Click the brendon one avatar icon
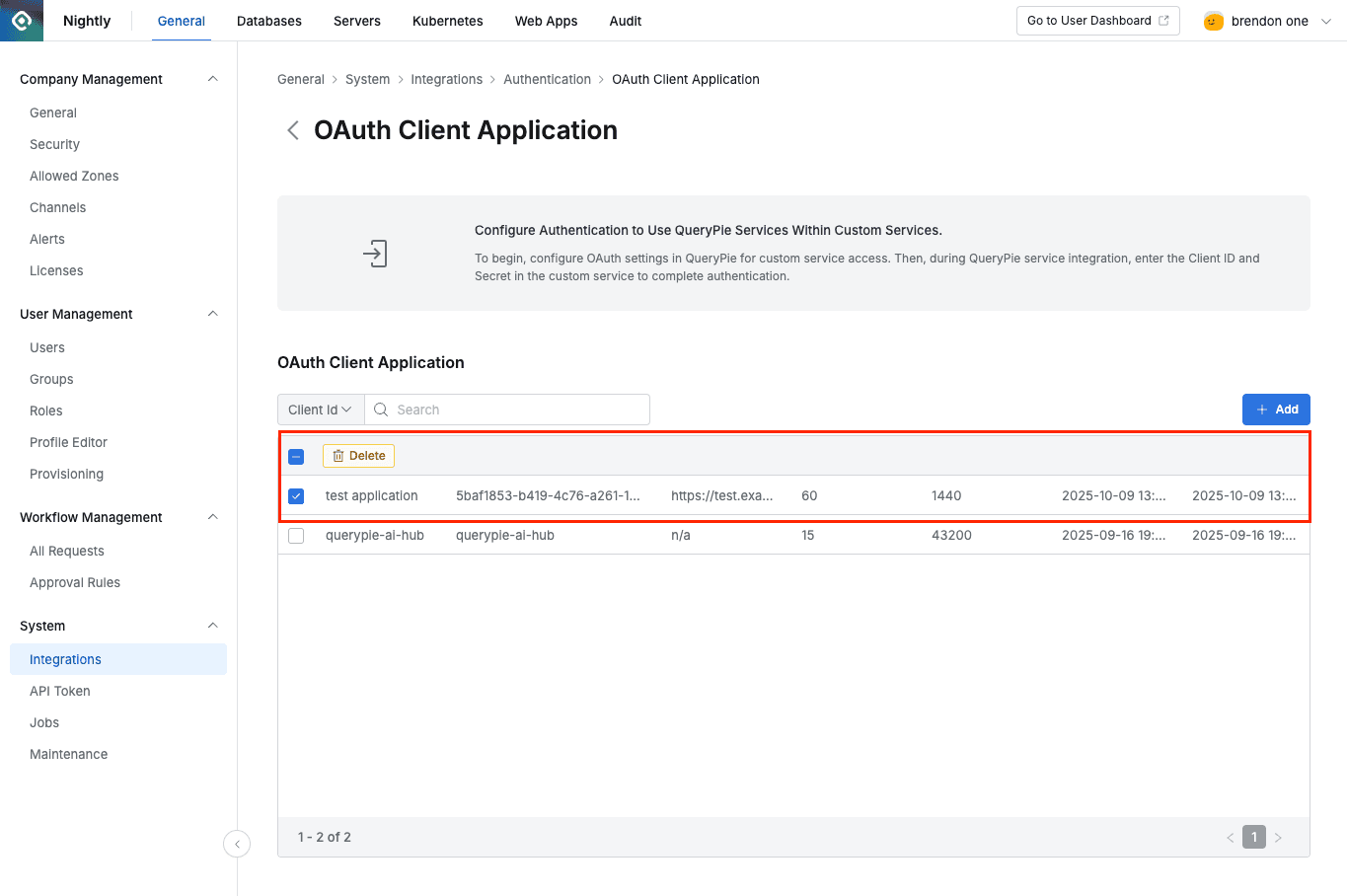The image size is (1347, 896). tap(1213, 20)
